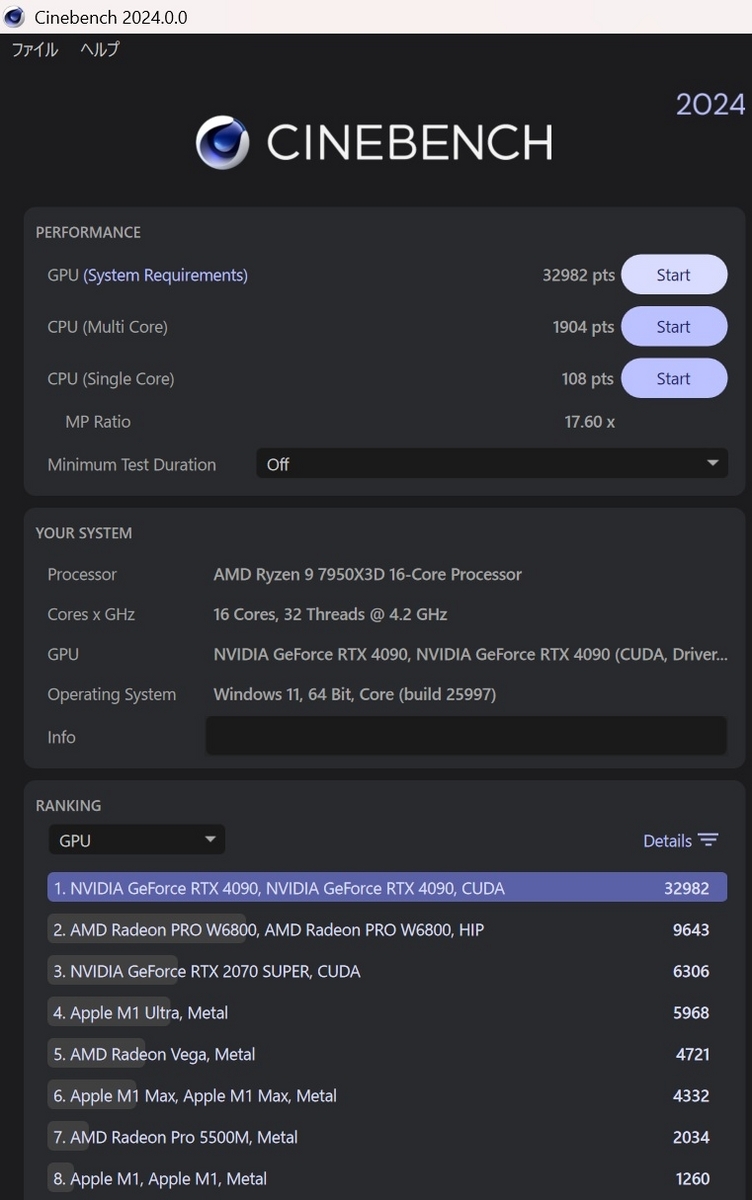The image size is (752, 1200).
Task: Click the Info input field
Action: pyautogui.click(x=466, y=736)
